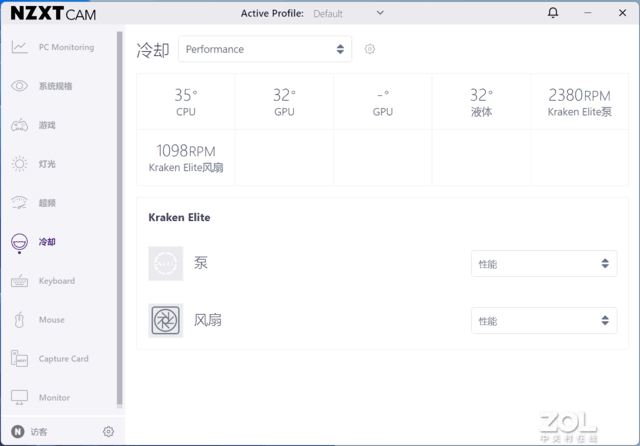Go to PC Monitoring section
This screenshot has width=640, height=446.
[66, 47]
